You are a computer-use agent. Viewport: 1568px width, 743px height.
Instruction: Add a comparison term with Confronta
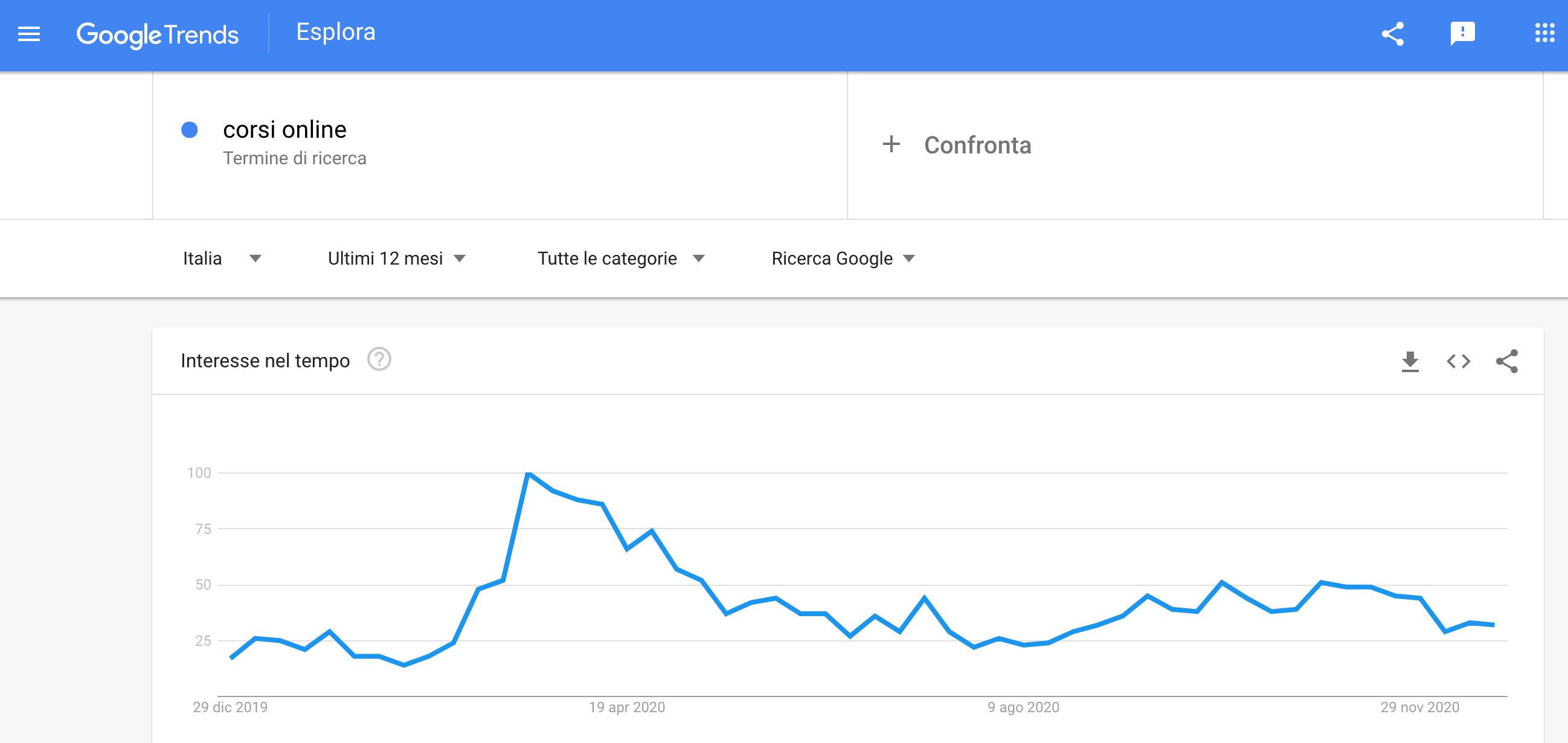pyautogui.click(x=977, y=145)
